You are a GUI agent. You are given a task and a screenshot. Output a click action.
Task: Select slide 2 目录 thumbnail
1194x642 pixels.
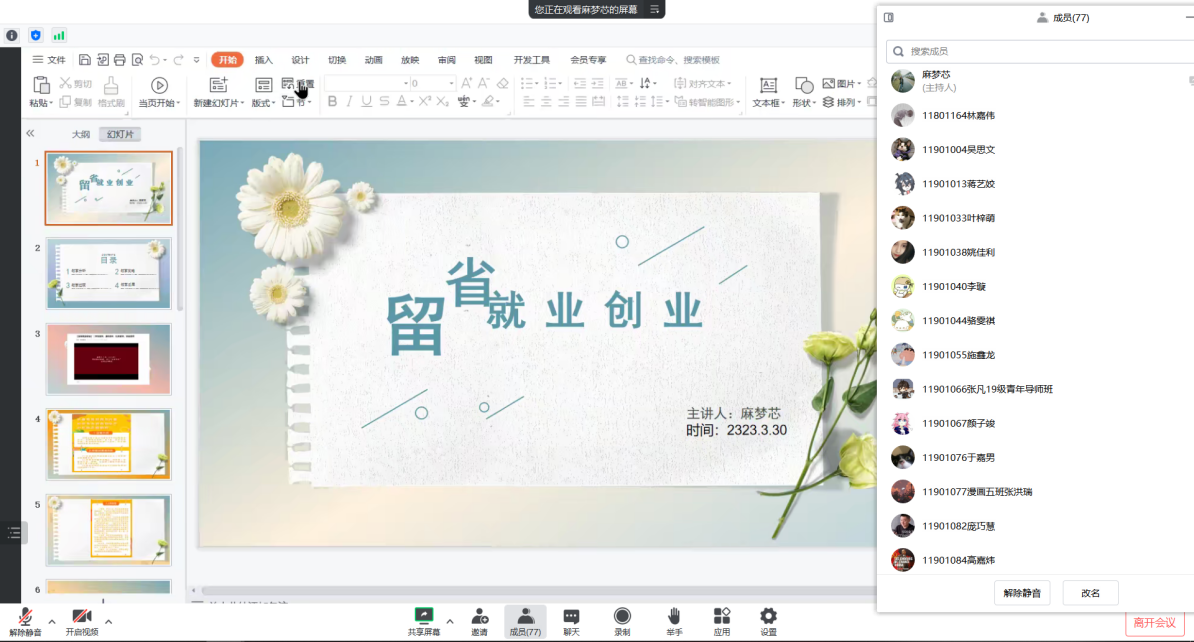click(108, 273)
